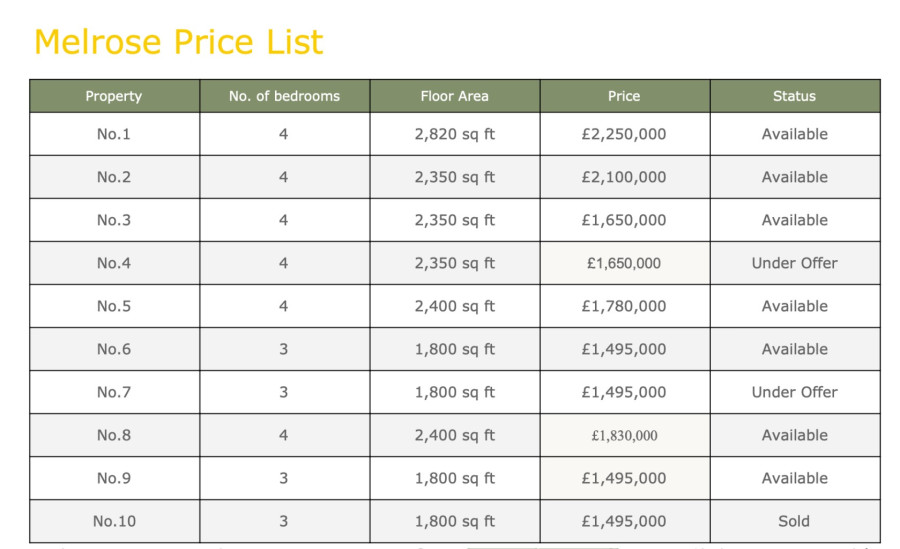This screenshot has width=900, height=549.
Task: Click the No.6 property cell
Action: (114, 349)
